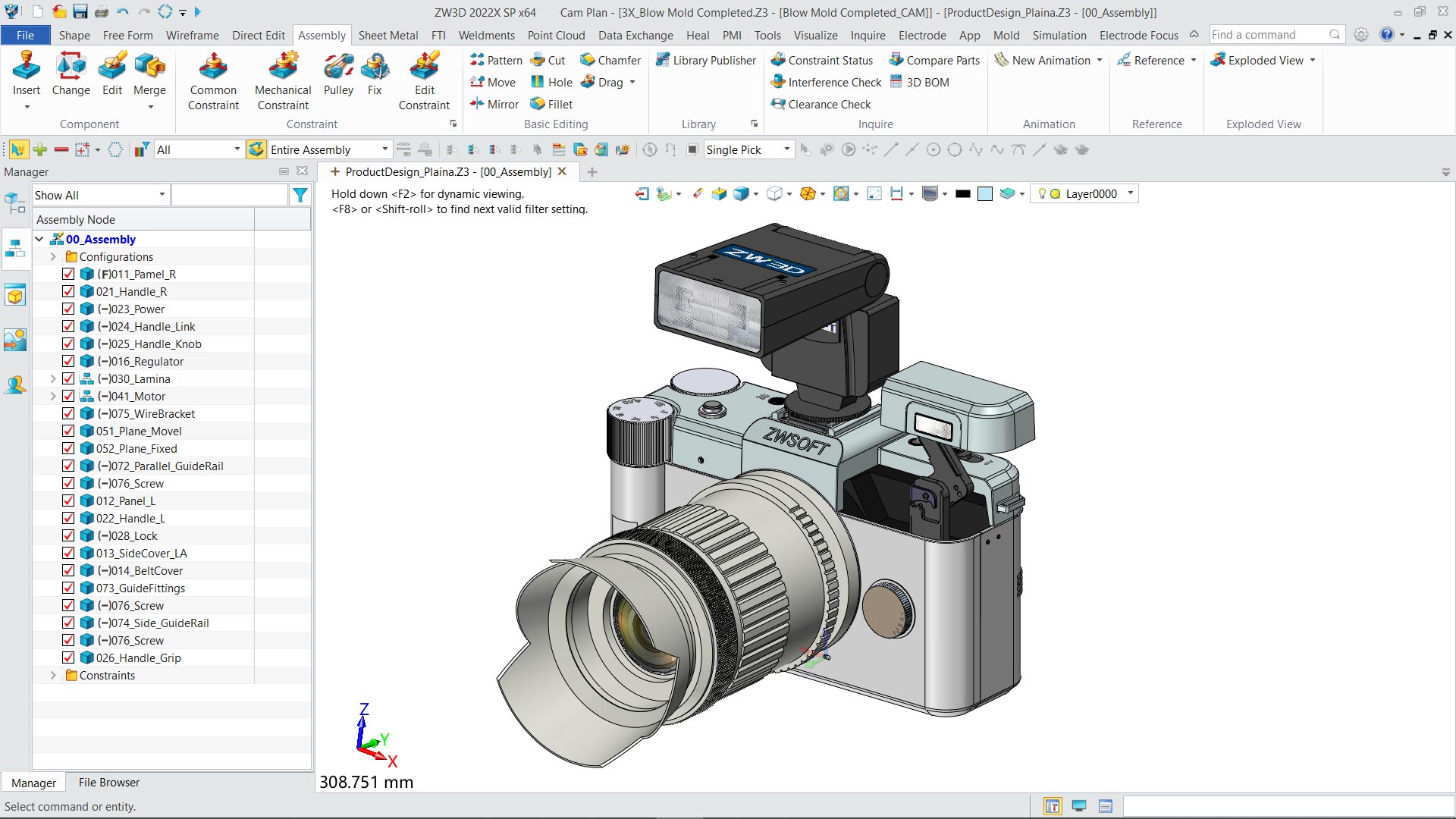Open the Layer0000 layer dropdown
The height and width of the screenshot is (819, 1456).
1130,193
